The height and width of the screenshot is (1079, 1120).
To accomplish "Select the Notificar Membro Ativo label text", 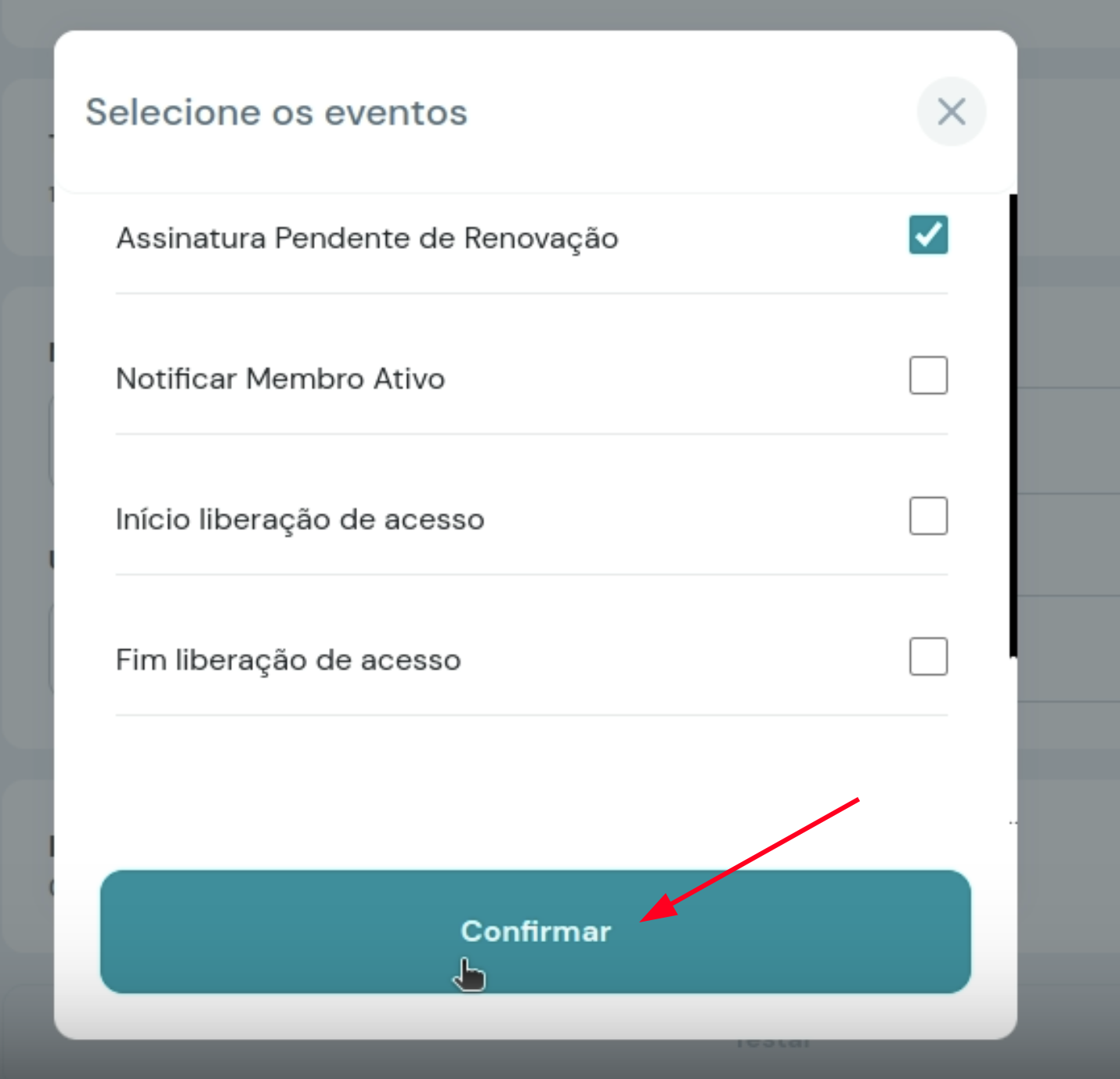I will pyautogui.click(x=280, y=379).
